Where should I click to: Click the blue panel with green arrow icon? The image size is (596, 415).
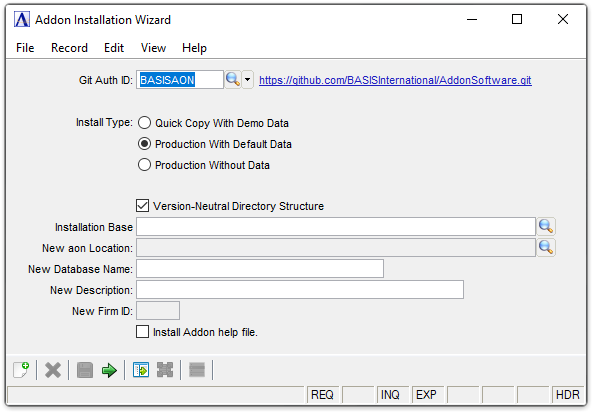point(141,370)
